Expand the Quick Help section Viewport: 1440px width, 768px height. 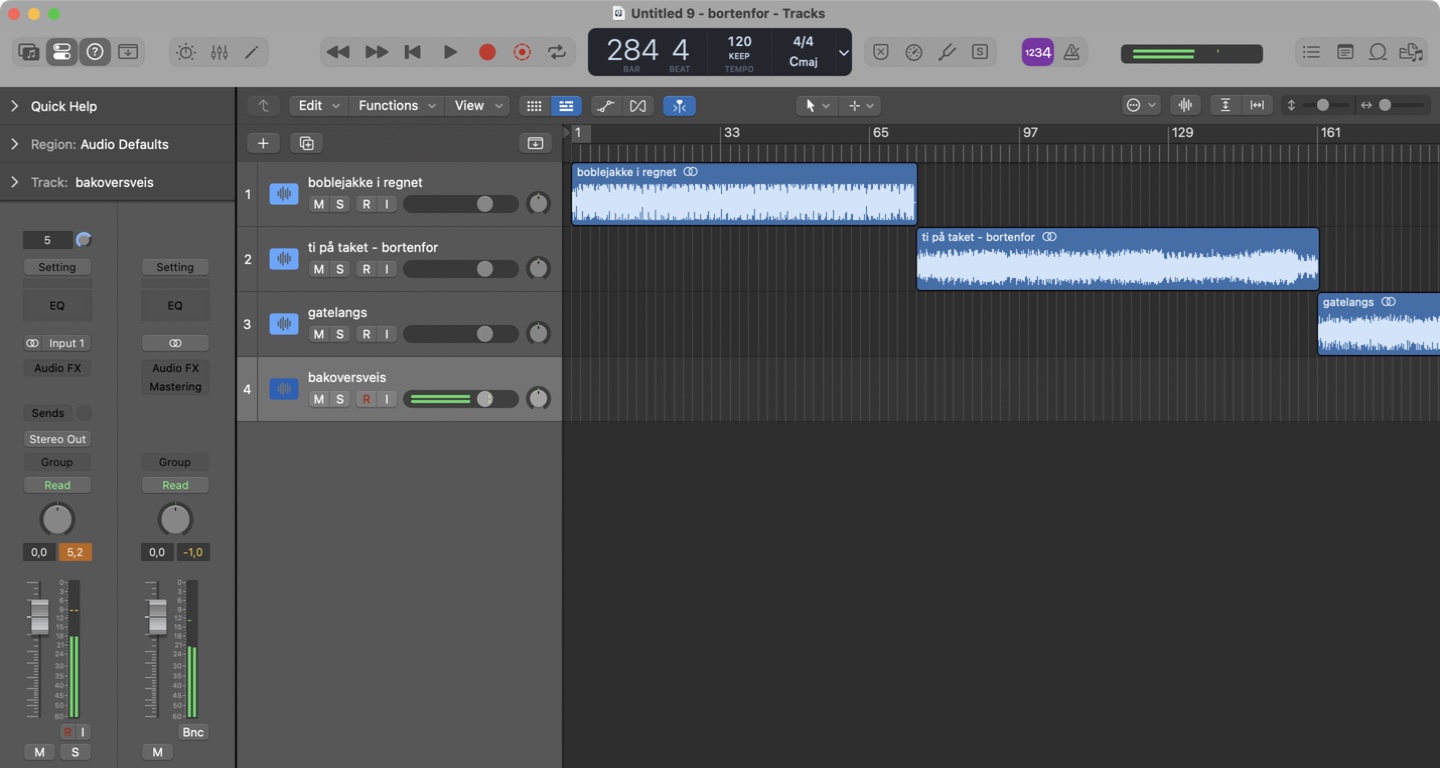(x=15, y=106)
